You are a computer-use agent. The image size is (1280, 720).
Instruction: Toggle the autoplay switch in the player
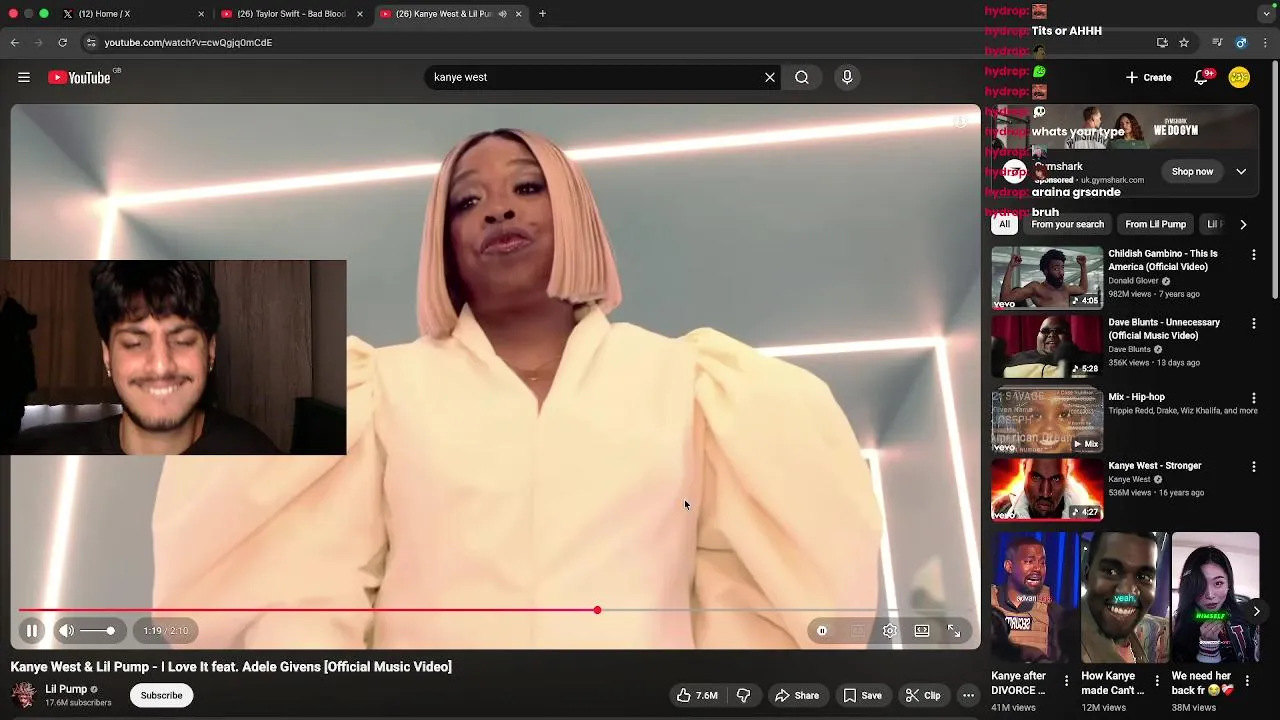point(822,630)
